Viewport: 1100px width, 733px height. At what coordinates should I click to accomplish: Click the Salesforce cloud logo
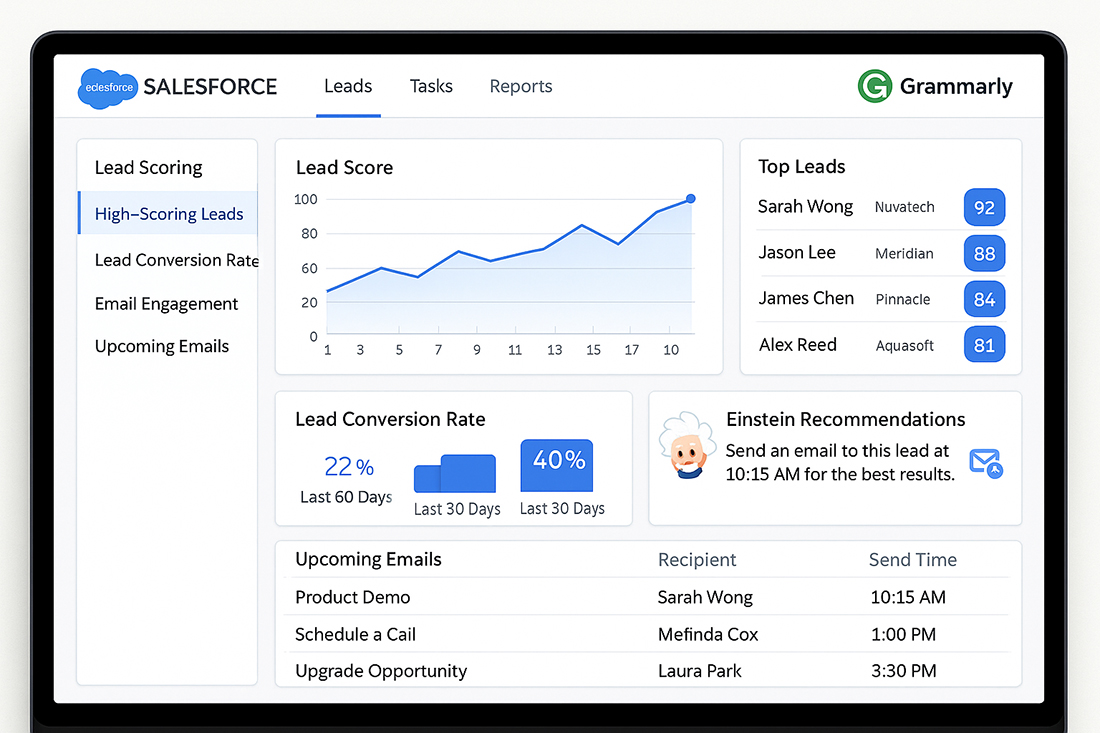107,88
